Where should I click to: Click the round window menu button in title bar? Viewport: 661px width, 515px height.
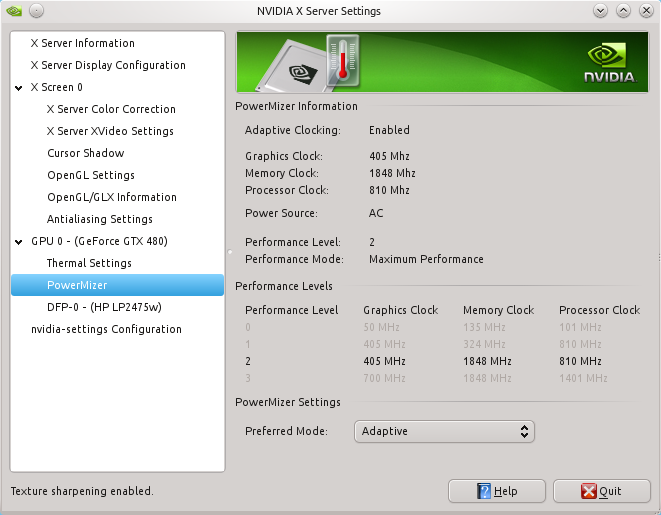click(37, 11)
